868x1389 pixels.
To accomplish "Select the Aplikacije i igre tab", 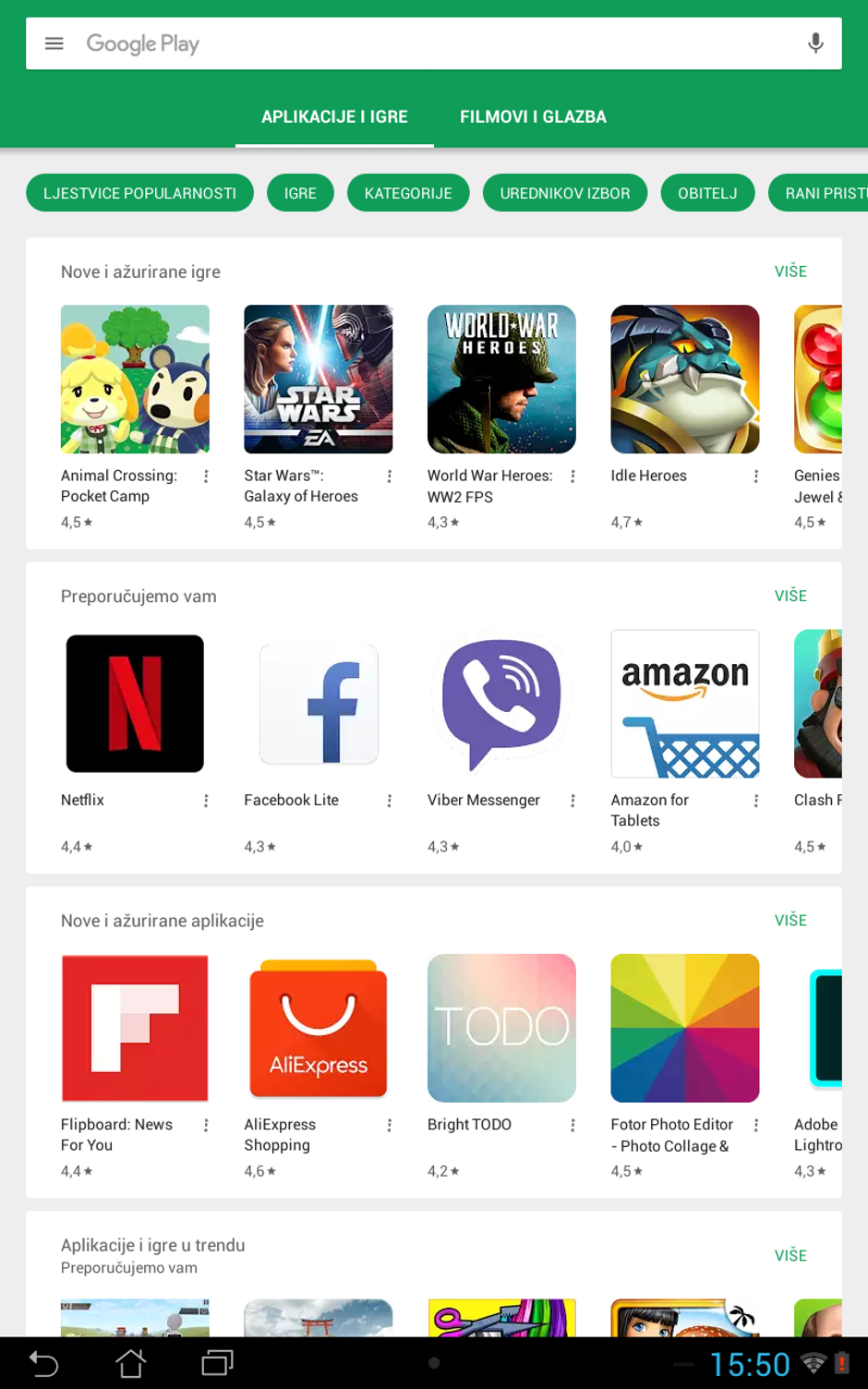I will [334, 117].
